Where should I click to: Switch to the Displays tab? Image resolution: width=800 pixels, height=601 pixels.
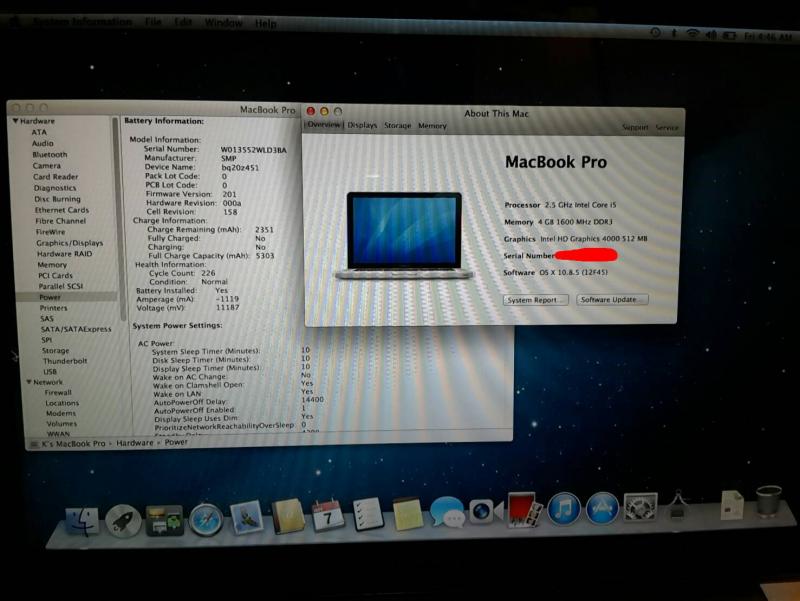(362, 126)
